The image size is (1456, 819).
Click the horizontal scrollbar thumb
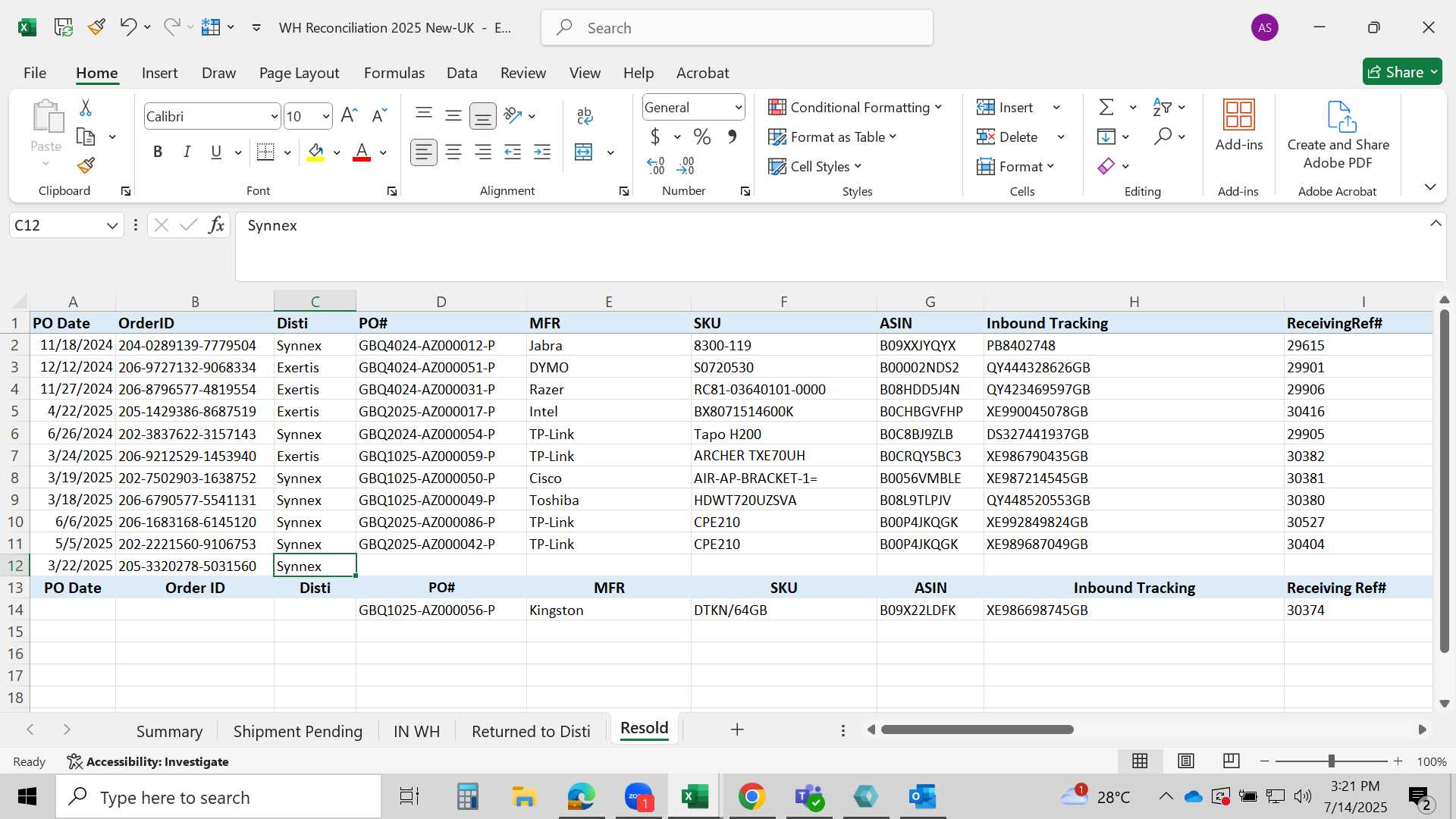tap(977, 730)
